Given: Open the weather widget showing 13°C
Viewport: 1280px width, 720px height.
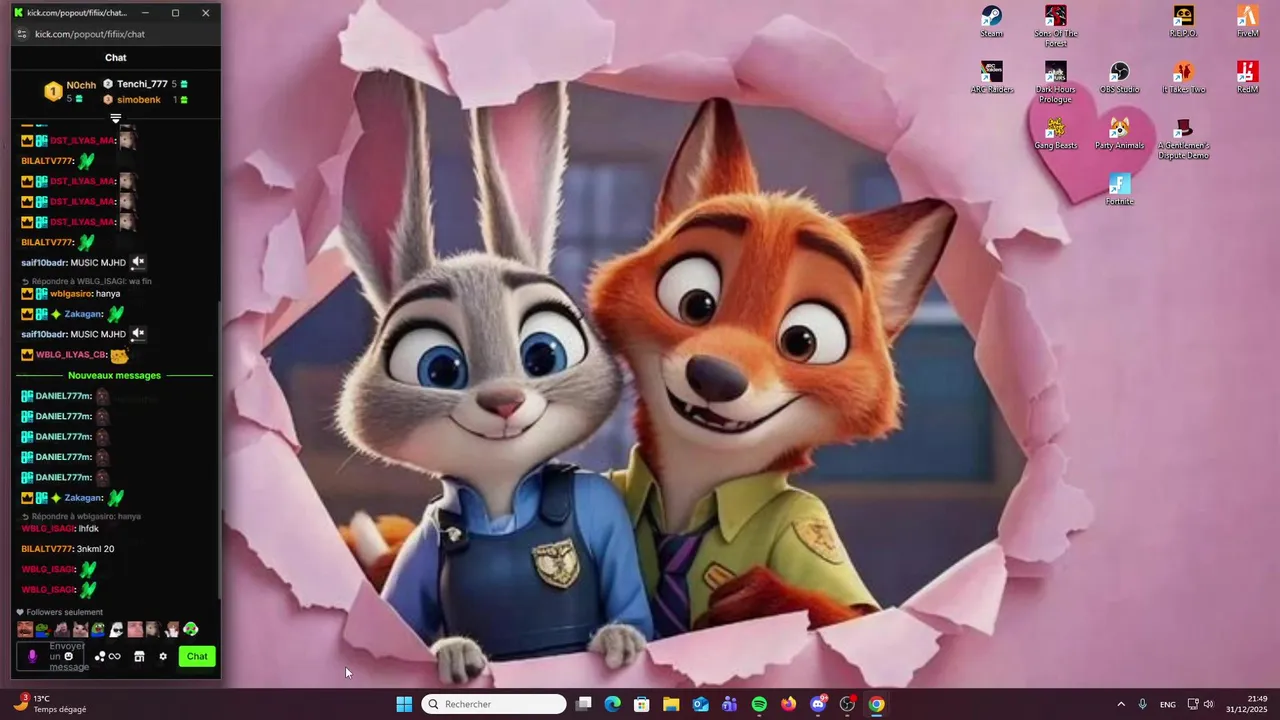Looking at the screenshot, I should 50,704.
